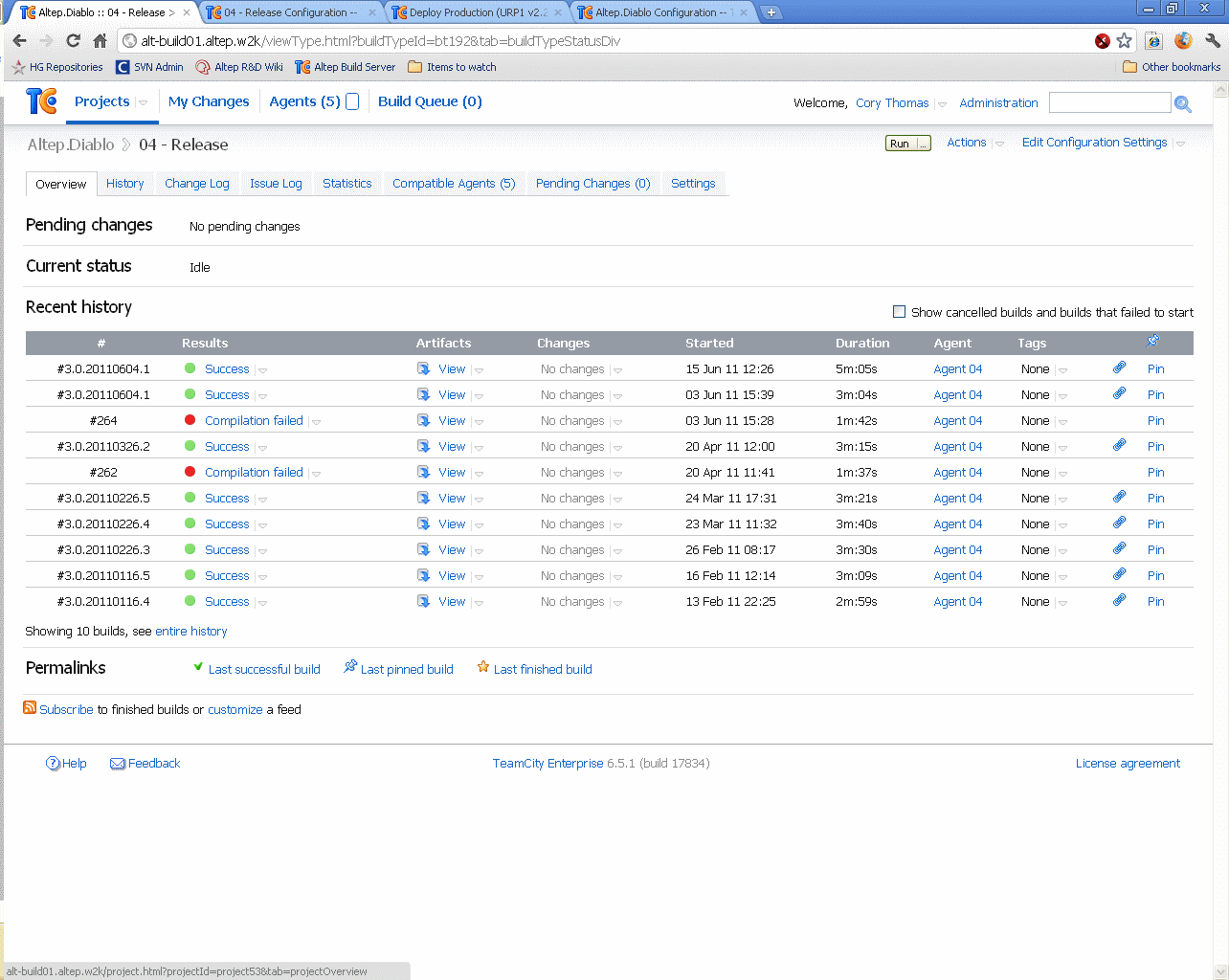Open Altep.Diablo breadcrumb link
This screenshot has height=980, width=1229.
71,145
